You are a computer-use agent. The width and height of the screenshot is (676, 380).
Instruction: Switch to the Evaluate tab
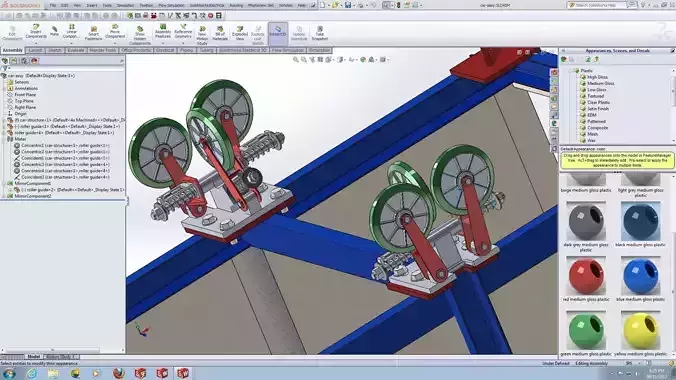point(75,50)
